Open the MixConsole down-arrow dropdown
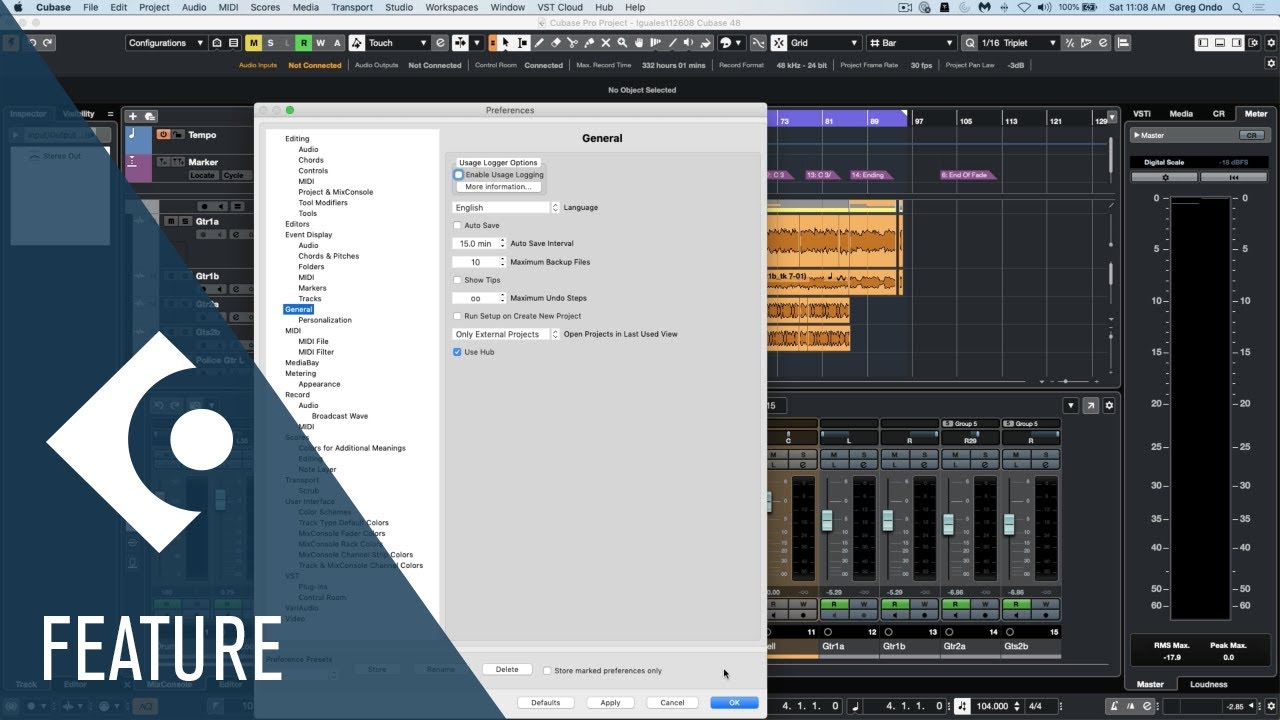This screenshot has height=720, width=1280. point(1071,405)
